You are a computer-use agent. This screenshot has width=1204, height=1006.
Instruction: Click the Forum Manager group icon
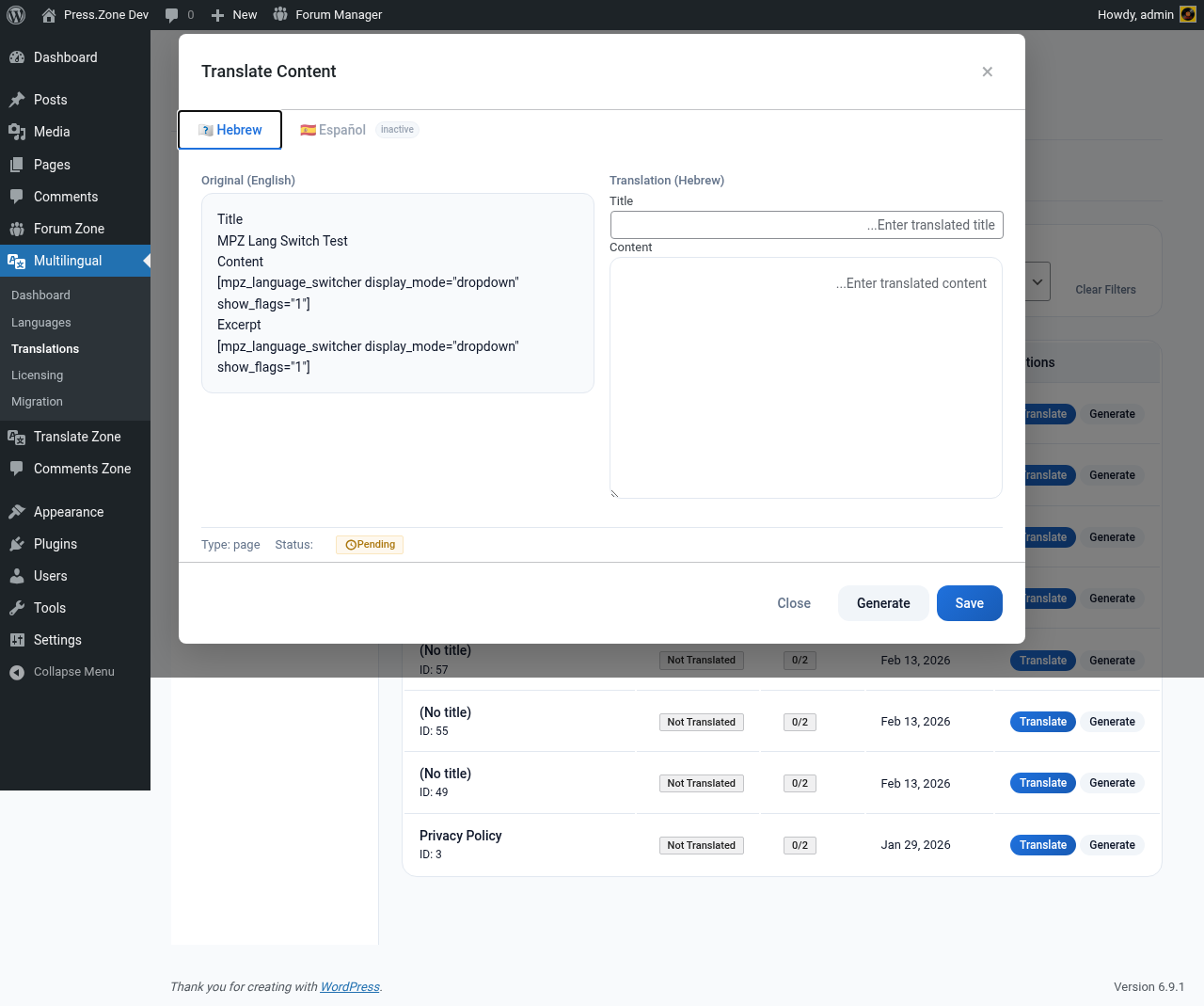coord(280,14)
